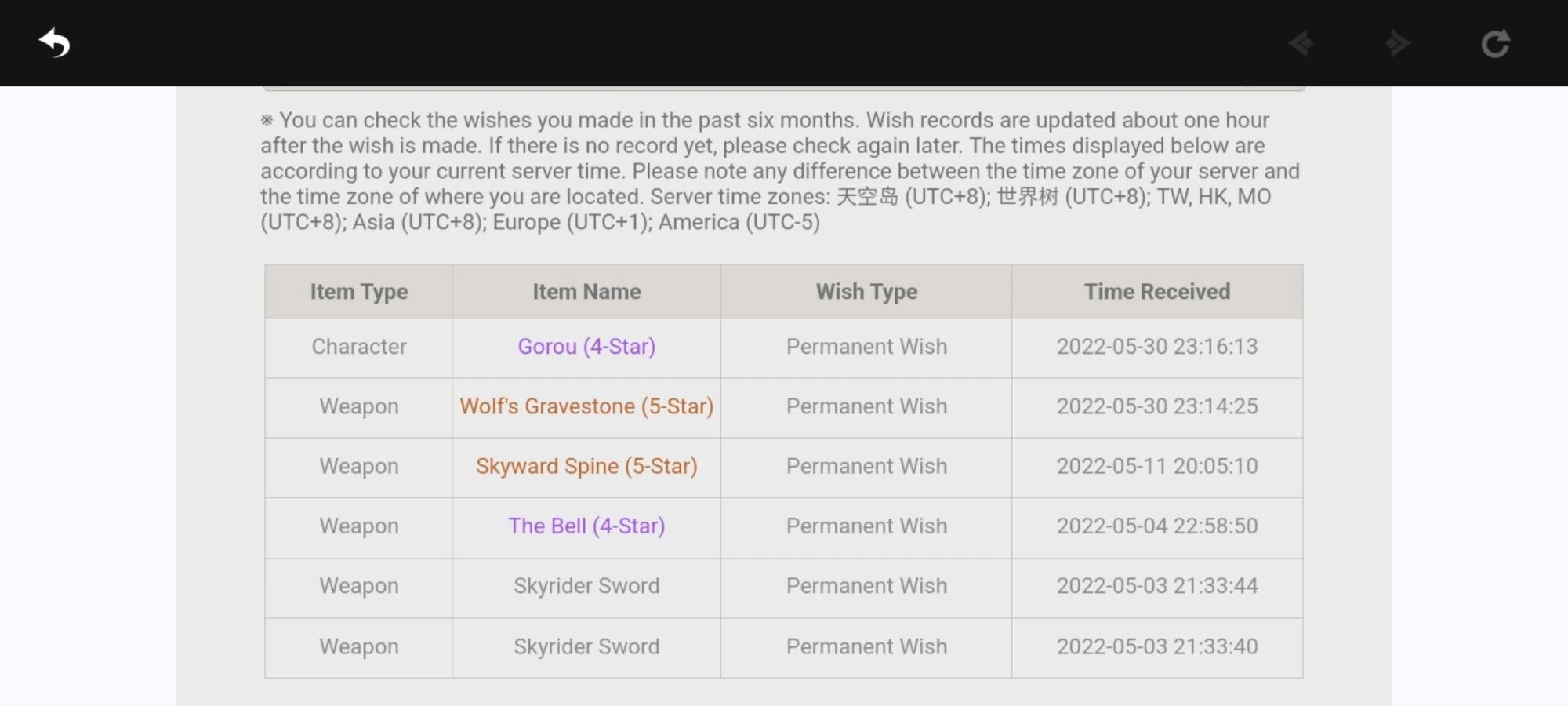Click the wish records note paragraph
Image resolution: width=1568 pixels, height=706 pixels.
point(780,171)
